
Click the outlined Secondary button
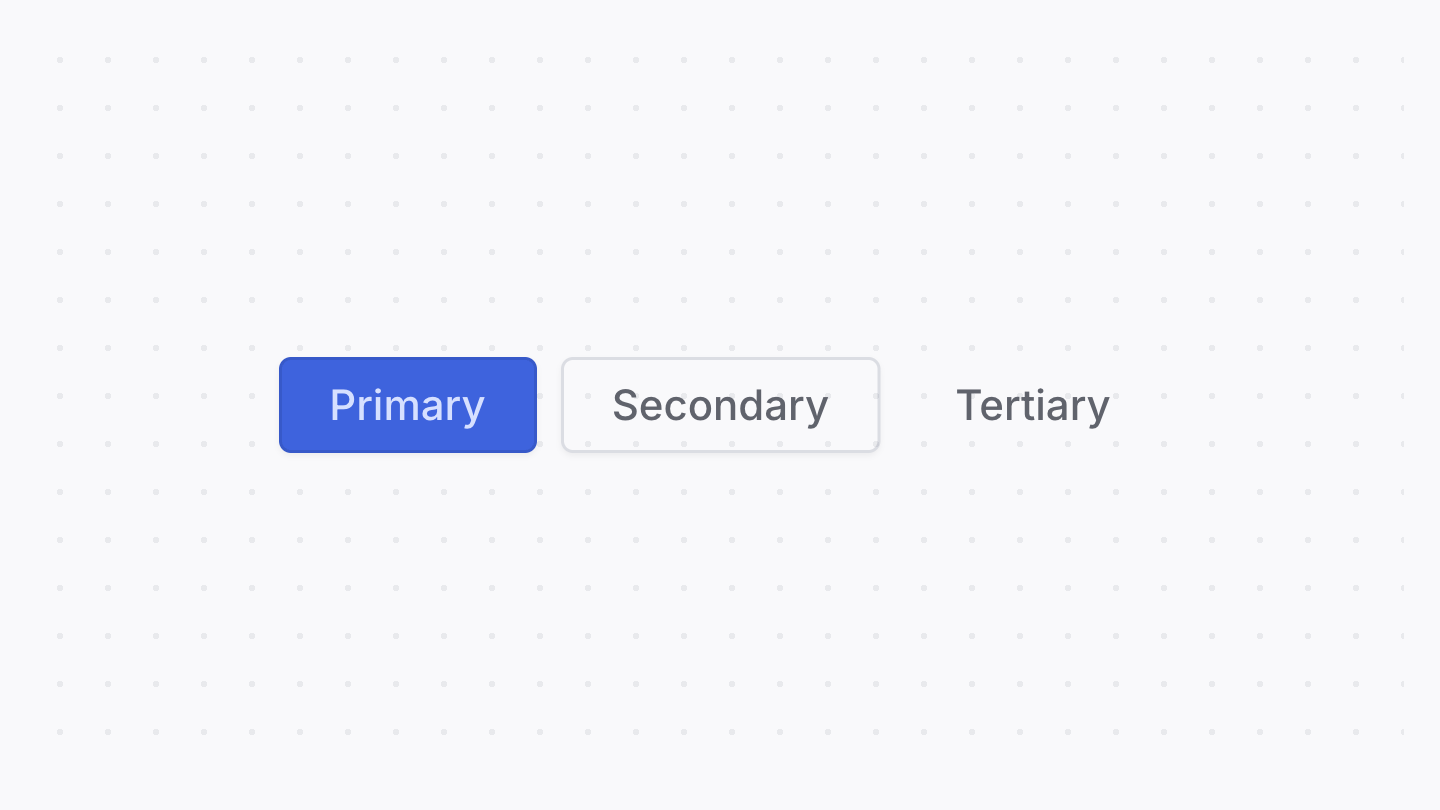720,405
